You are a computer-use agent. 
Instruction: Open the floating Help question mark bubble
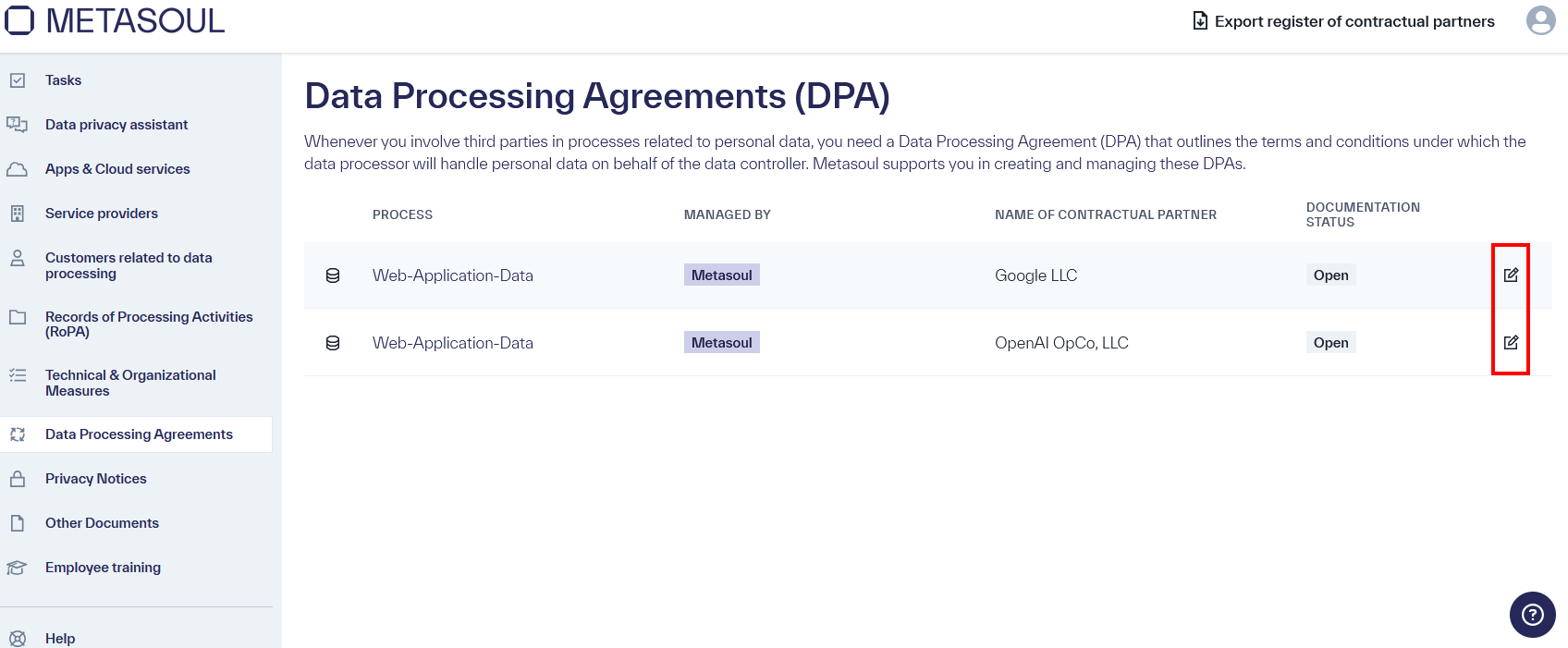tap(1532, 614)
